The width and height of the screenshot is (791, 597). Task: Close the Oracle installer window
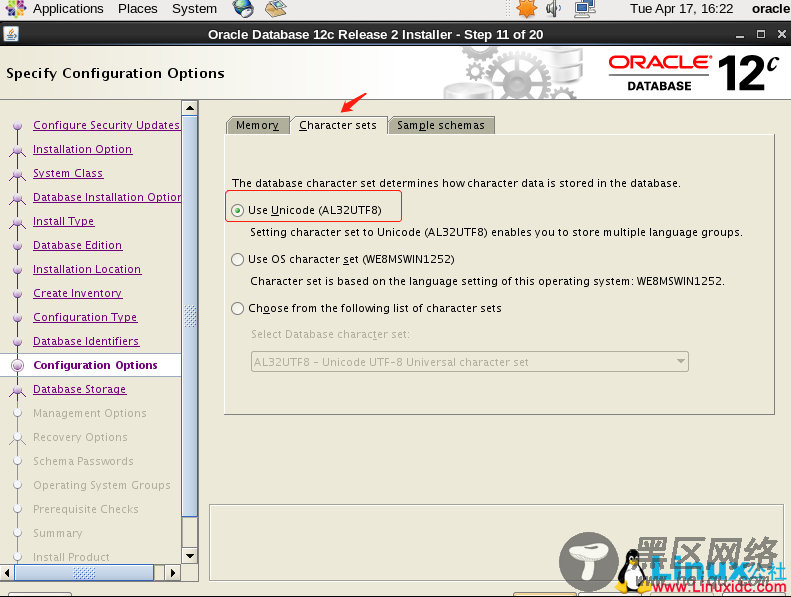point(781,34)
